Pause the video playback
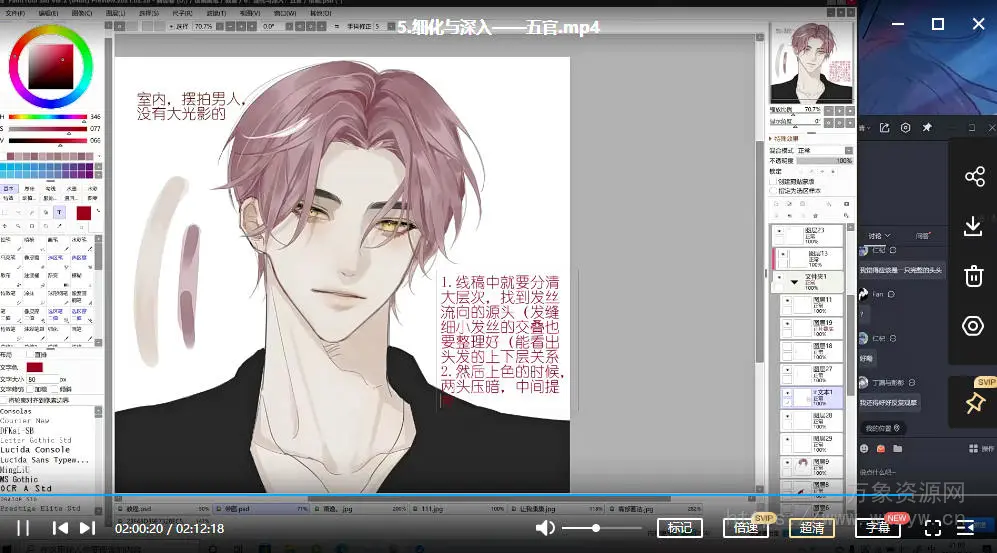Viewport: 997px width, 553px height. point(23,528)
